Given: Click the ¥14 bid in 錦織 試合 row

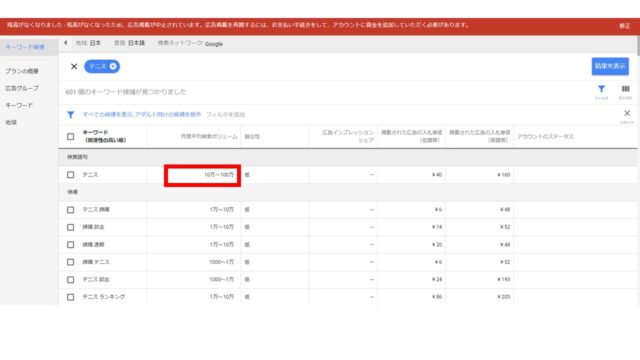Looking at the screenshot, I should pos(437,227).
